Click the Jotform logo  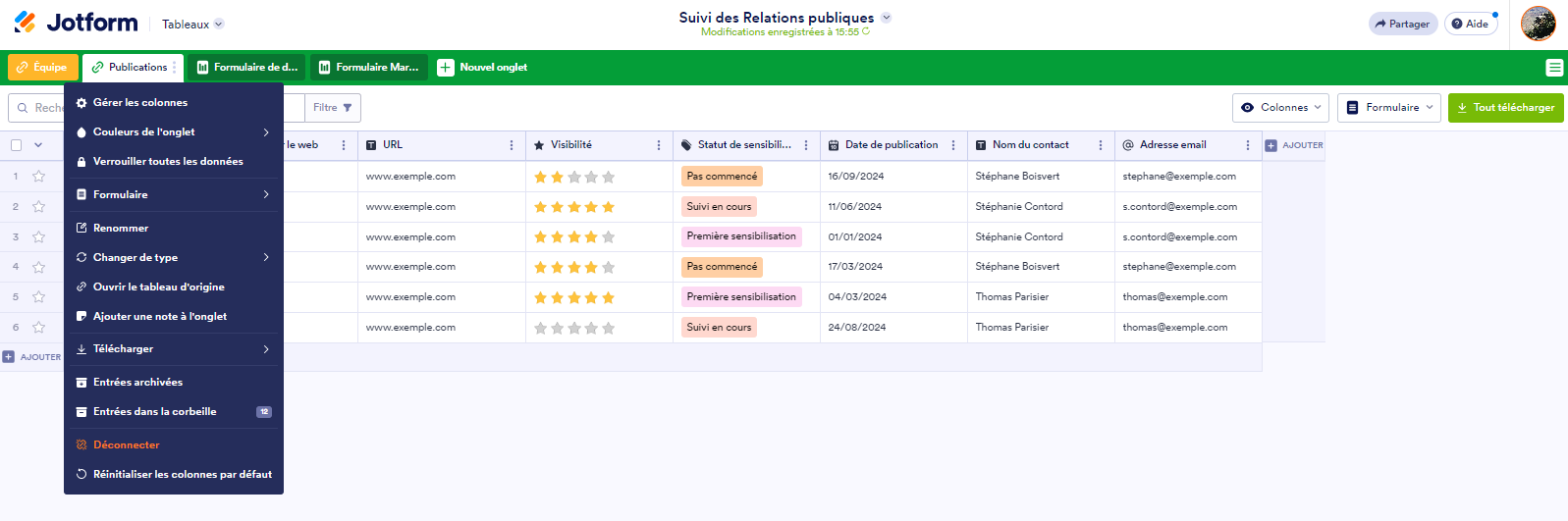click(x=76, y=23)
